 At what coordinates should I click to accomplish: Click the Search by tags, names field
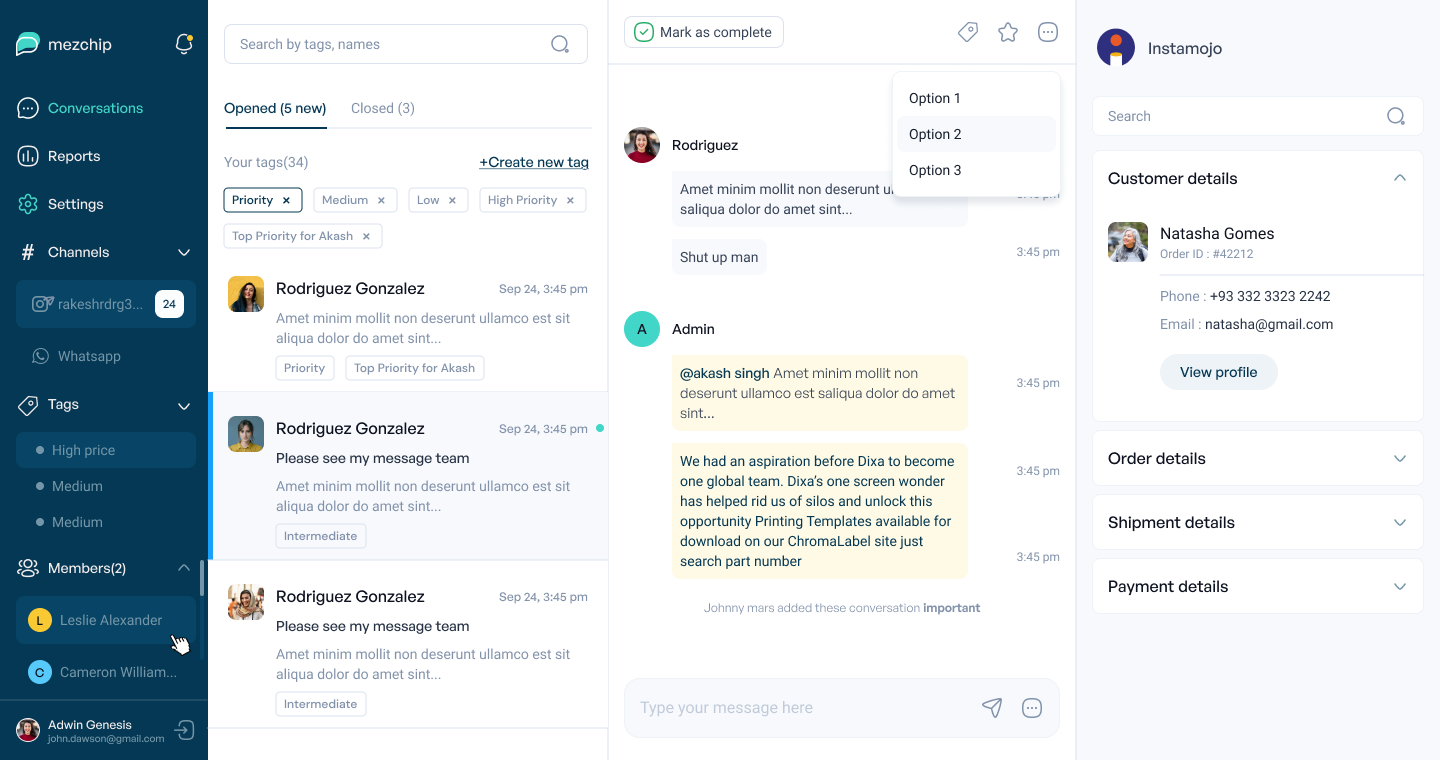coord(390,44)
